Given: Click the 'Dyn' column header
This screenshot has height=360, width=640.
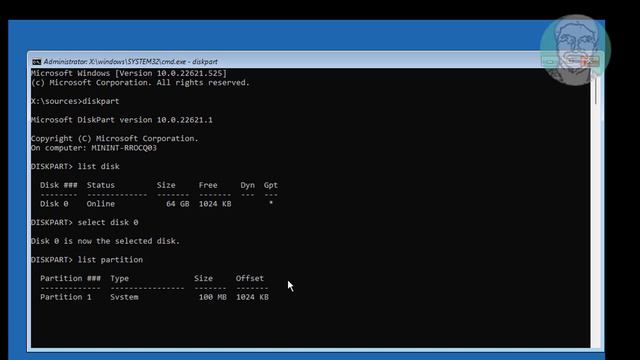Looking at the screenshot, I should 248,185.
